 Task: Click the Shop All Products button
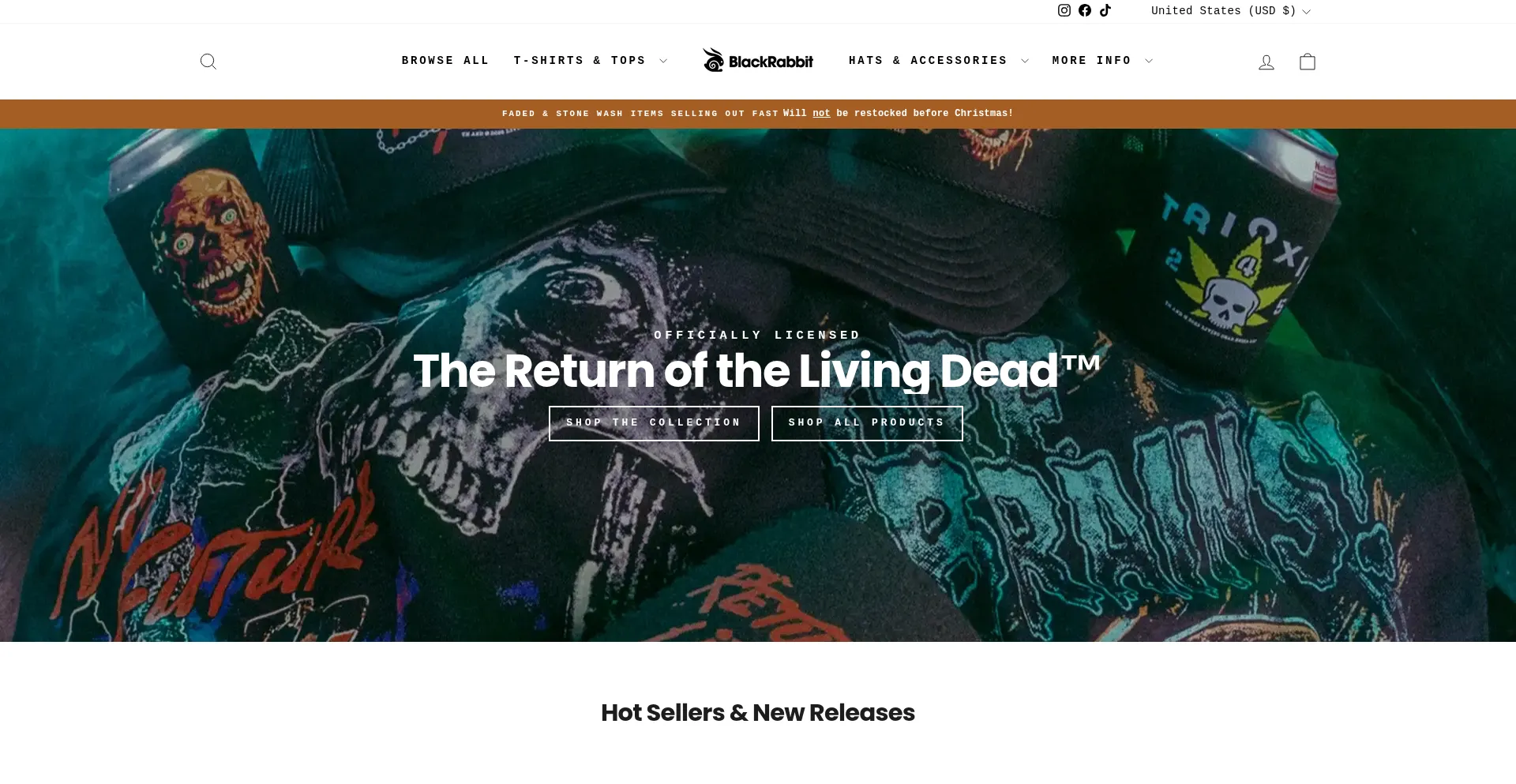[x=867, y=423]
